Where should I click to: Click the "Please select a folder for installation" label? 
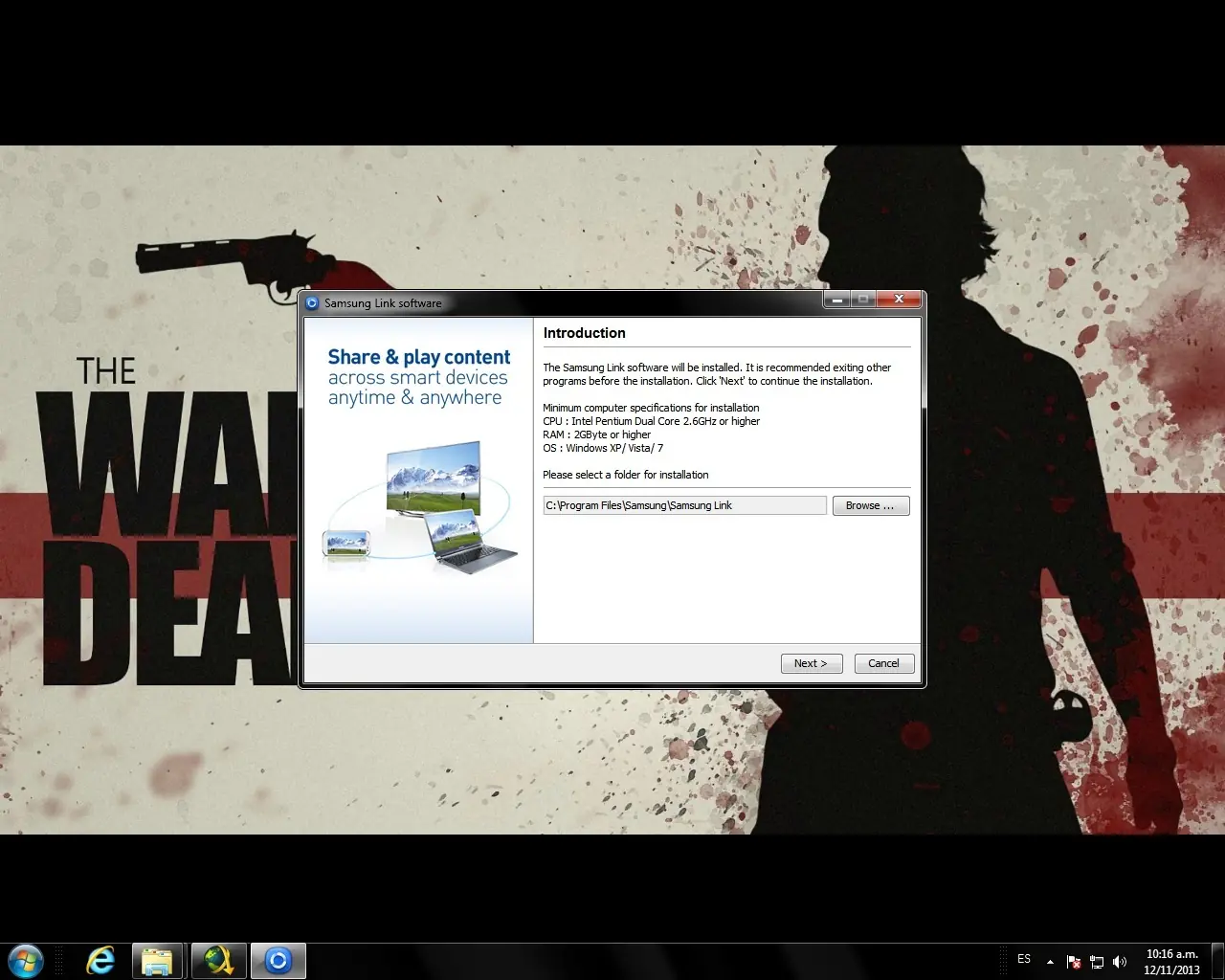click(x=626, y=475)
